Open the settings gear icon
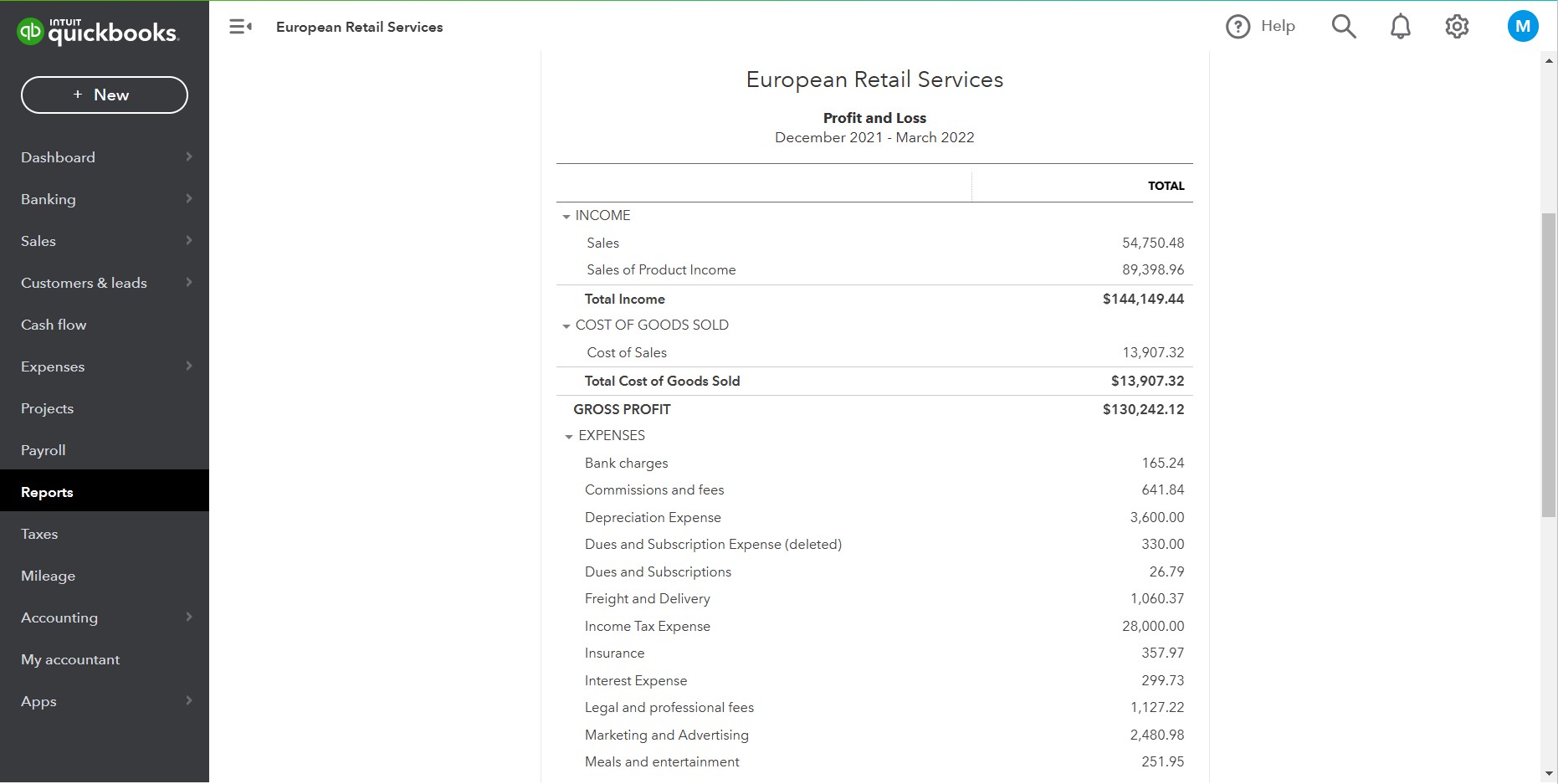Viewport: 1558px width, 784px height. point(1457,27)
